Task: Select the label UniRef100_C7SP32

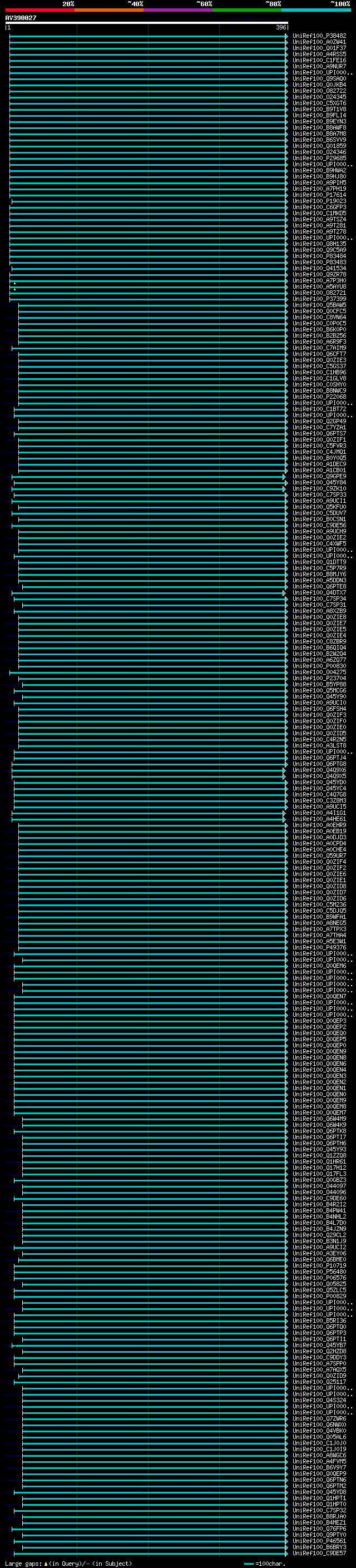Action: coord(319,1510)
